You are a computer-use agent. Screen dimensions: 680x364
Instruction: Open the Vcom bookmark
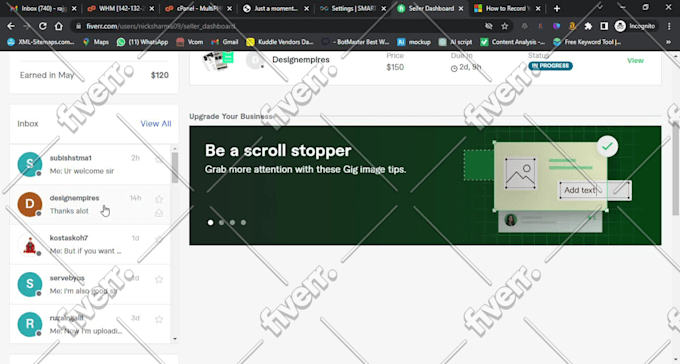(190, 42)
